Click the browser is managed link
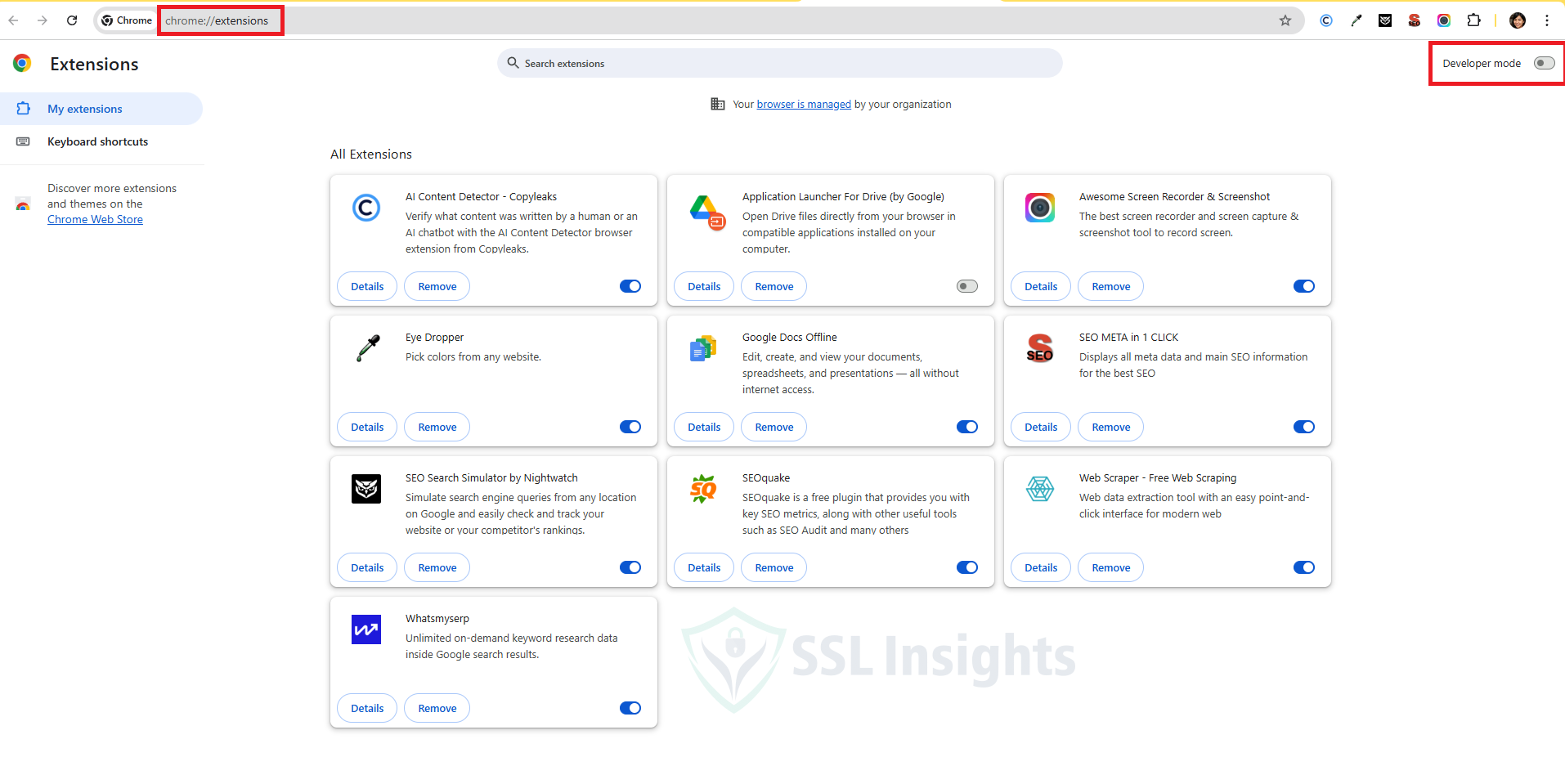Screen dimensions: 1565x784 click(x=803, y=104)
